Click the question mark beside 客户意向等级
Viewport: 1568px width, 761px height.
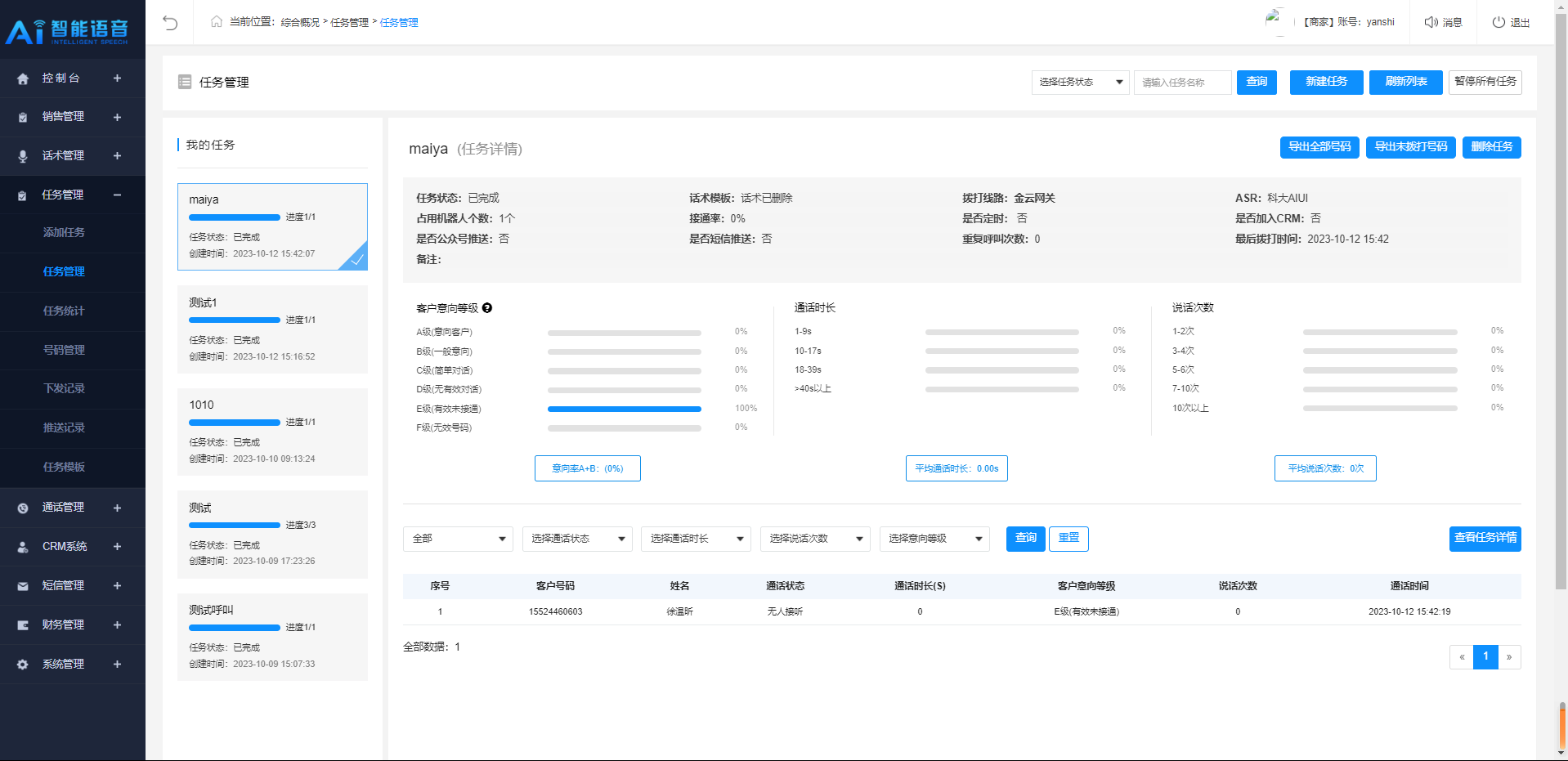487,308
